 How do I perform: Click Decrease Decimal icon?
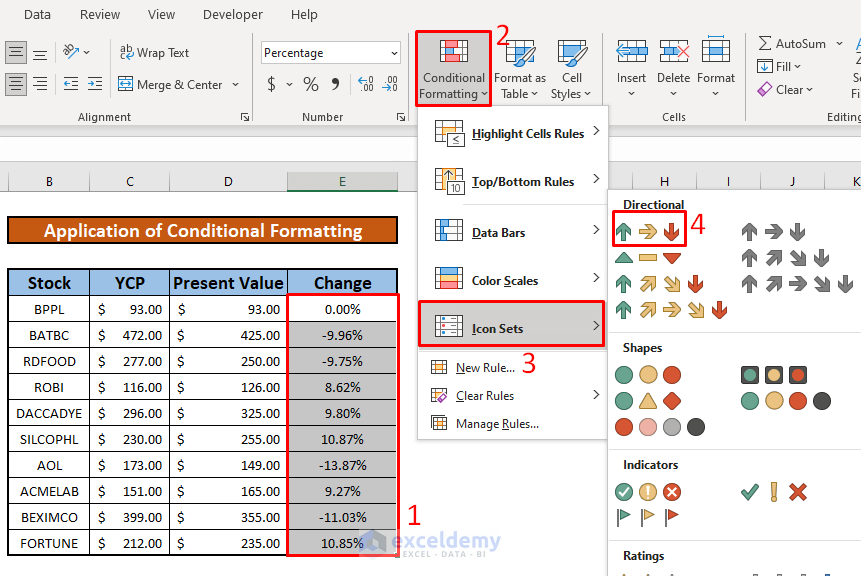pos(390,84)
